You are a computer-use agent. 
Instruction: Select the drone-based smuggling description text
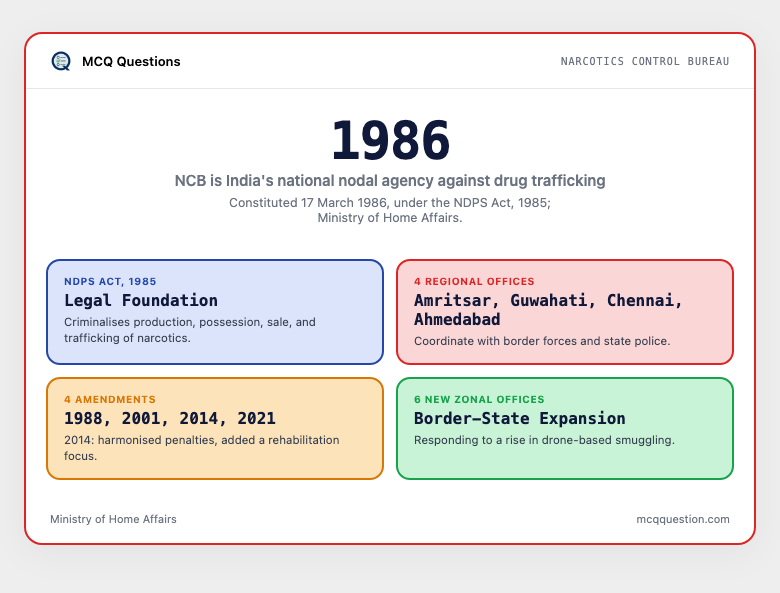tap(544, 440)
